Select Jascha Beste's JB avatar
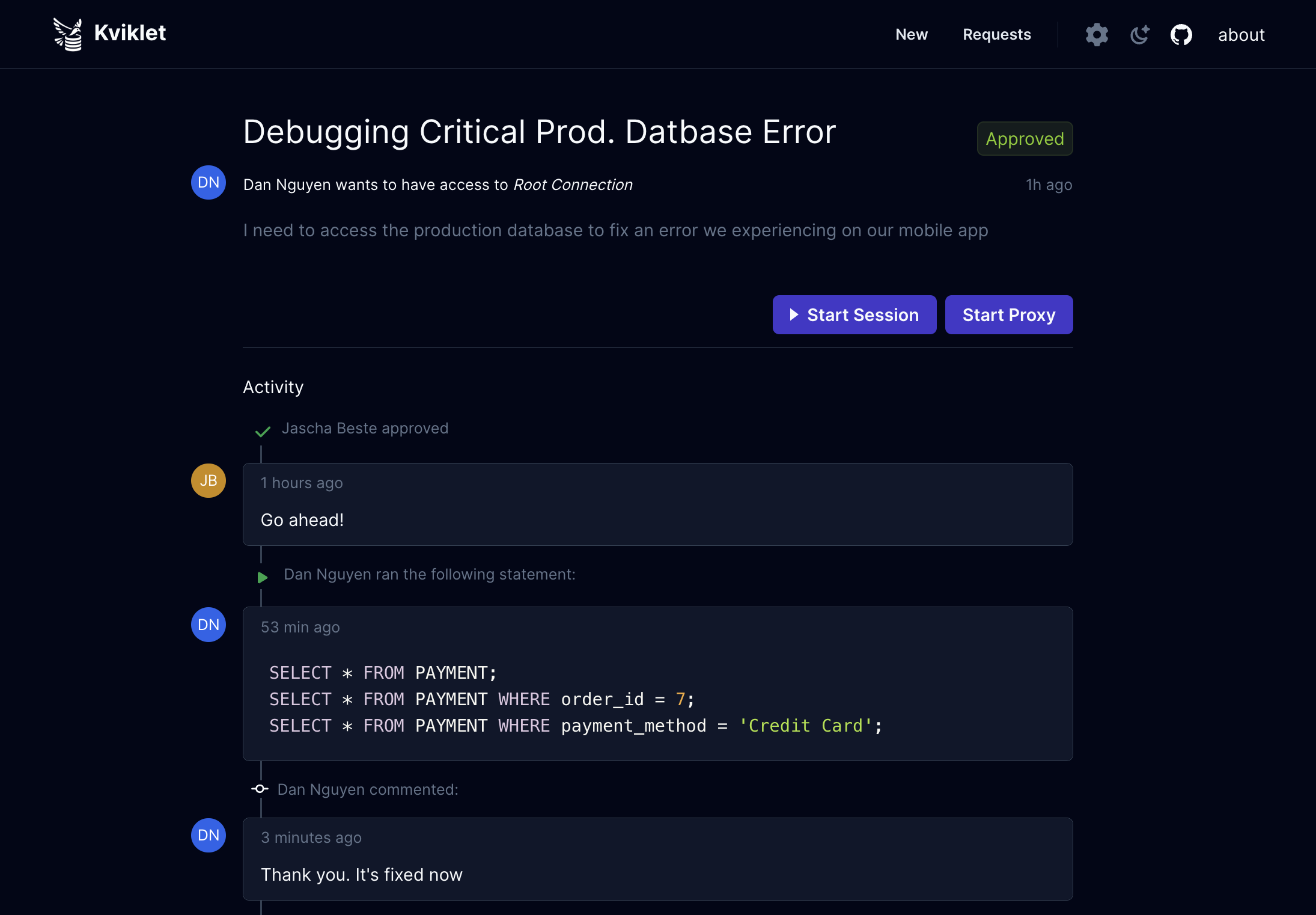Image resolution: width=1316 pixels, height=915 pixels. pos(208,480)
